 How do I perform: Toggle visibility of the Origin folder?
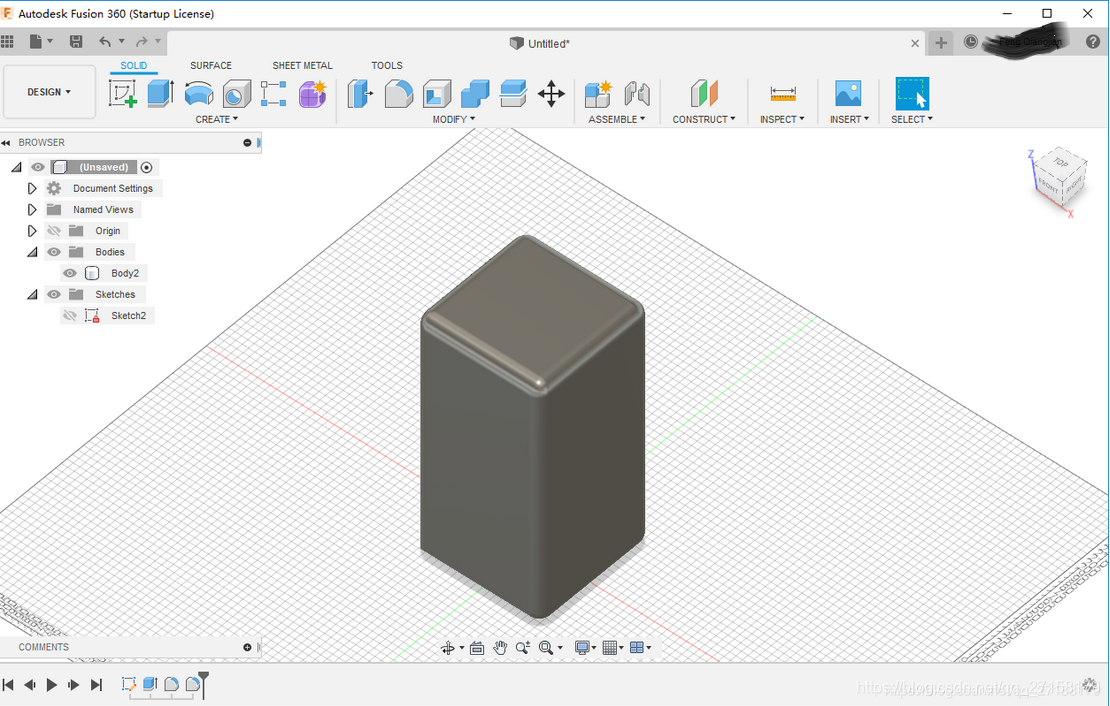[x=54, y=231]
